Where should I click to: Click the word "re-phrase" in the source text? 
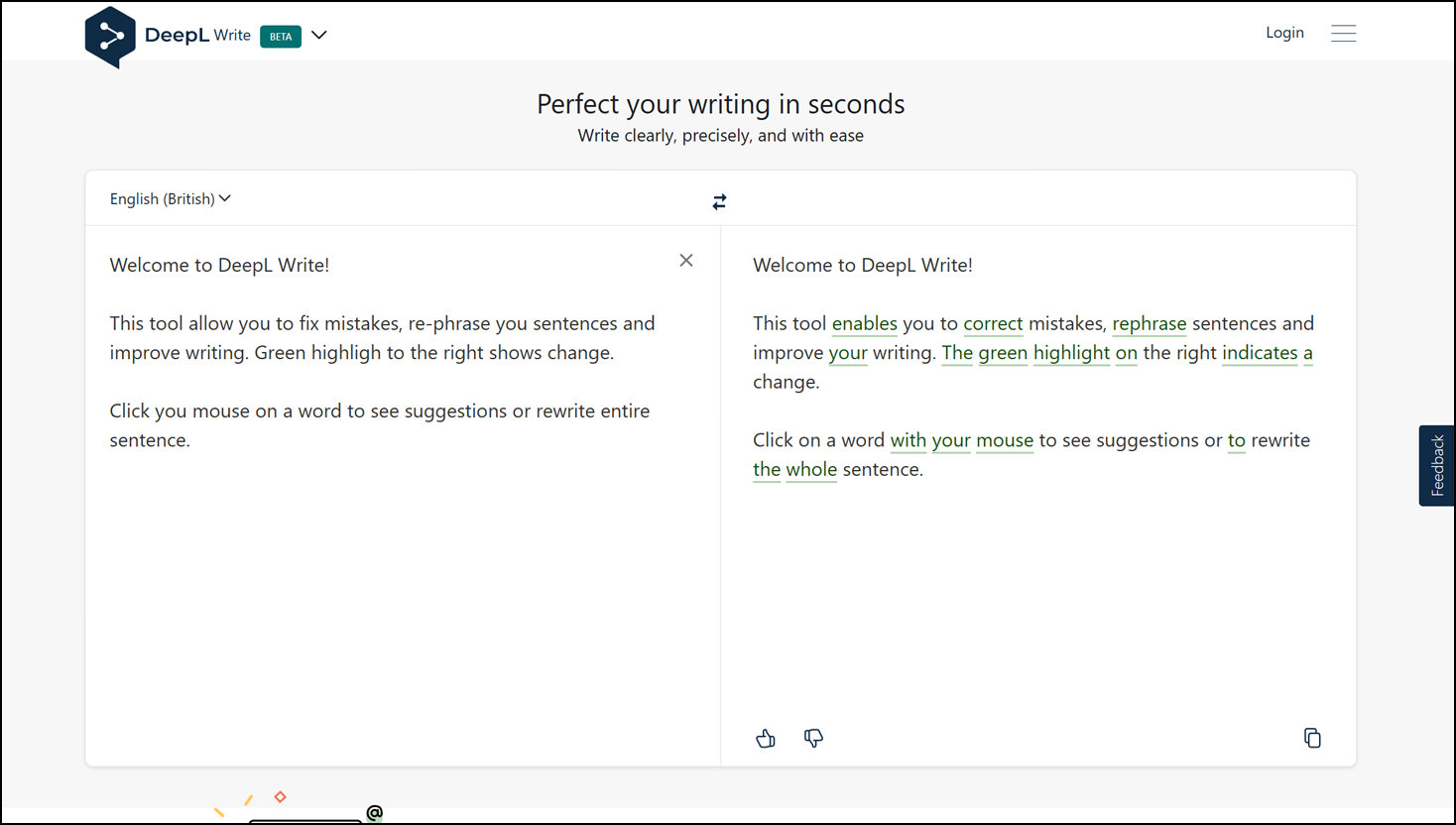pos(449,323)
